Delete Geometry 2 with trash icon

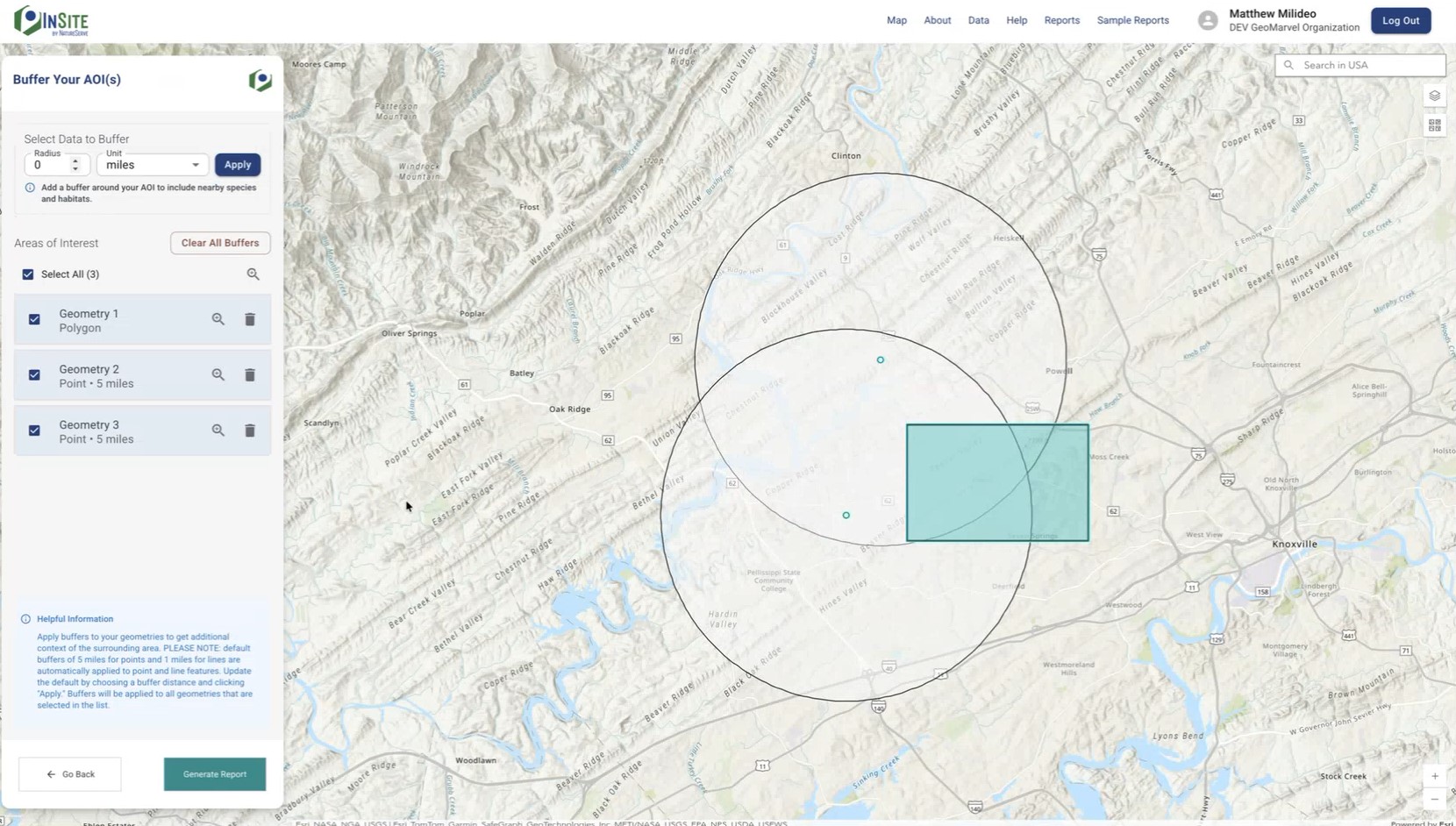pyautogui.click(x=250, y=375)
